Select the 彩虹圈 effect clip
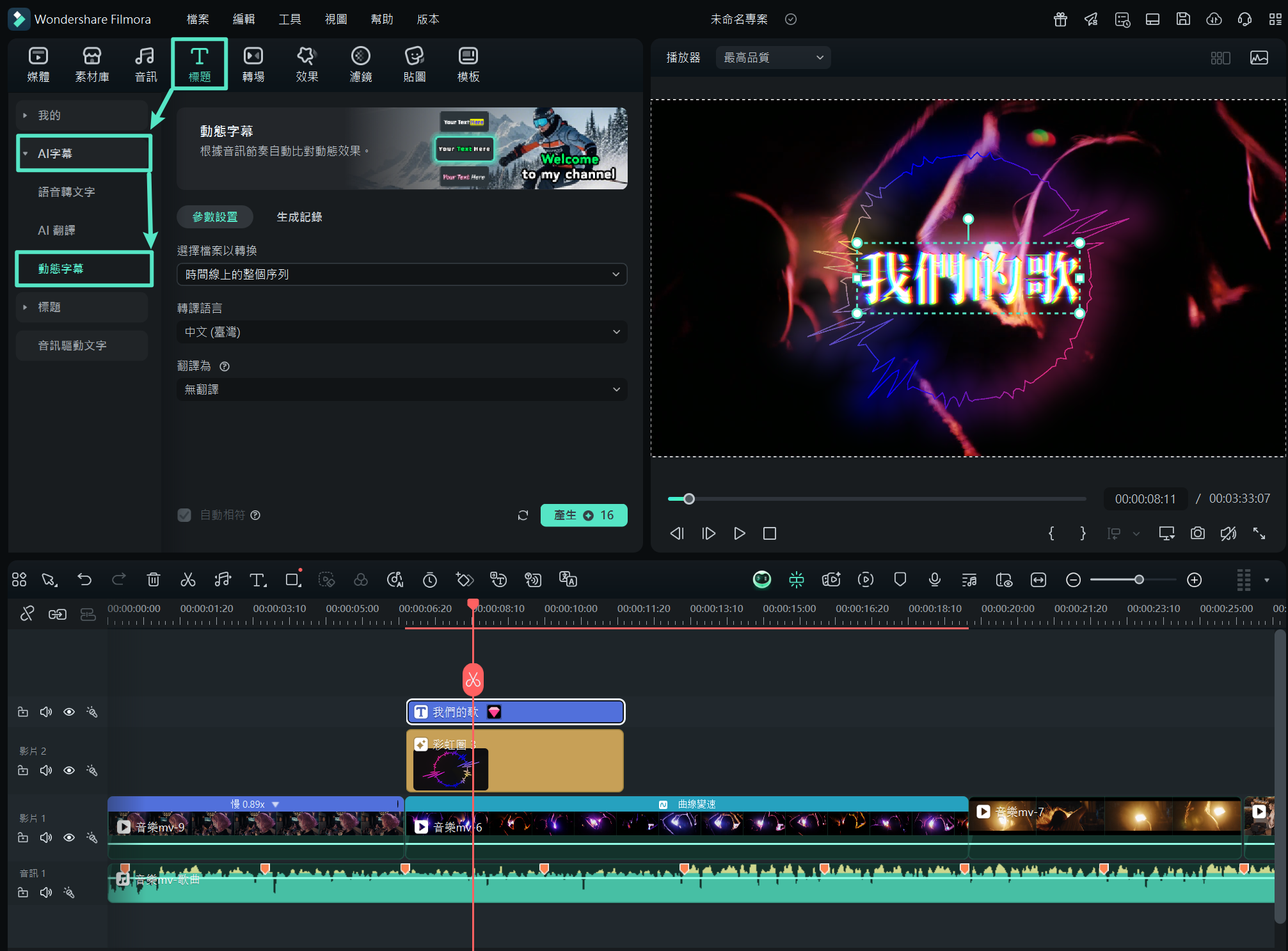Viewport: 1288px width, 951px height. 515,760
